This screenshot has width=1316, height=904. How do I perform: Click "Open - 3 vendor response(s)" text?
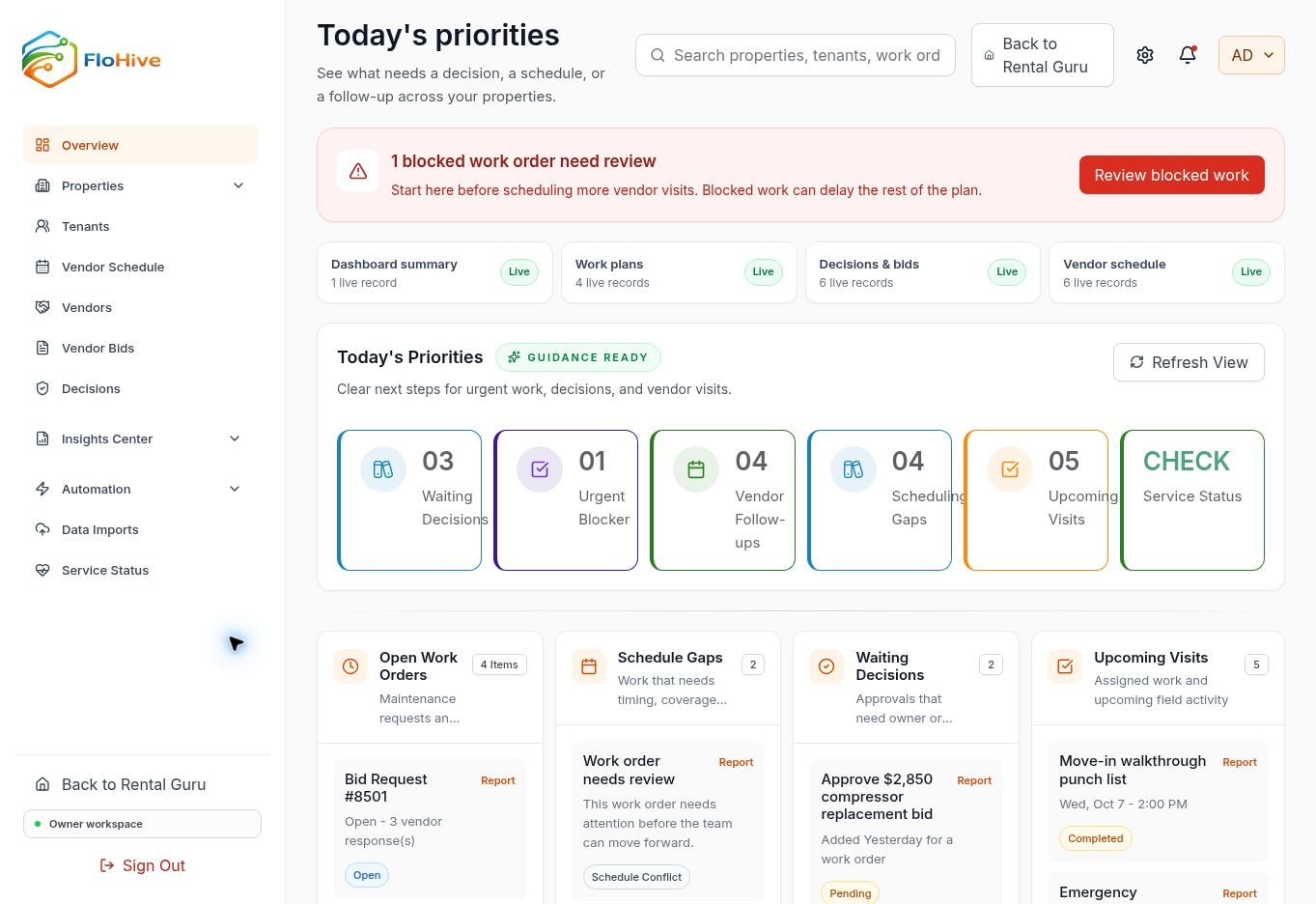click(393, 831)
